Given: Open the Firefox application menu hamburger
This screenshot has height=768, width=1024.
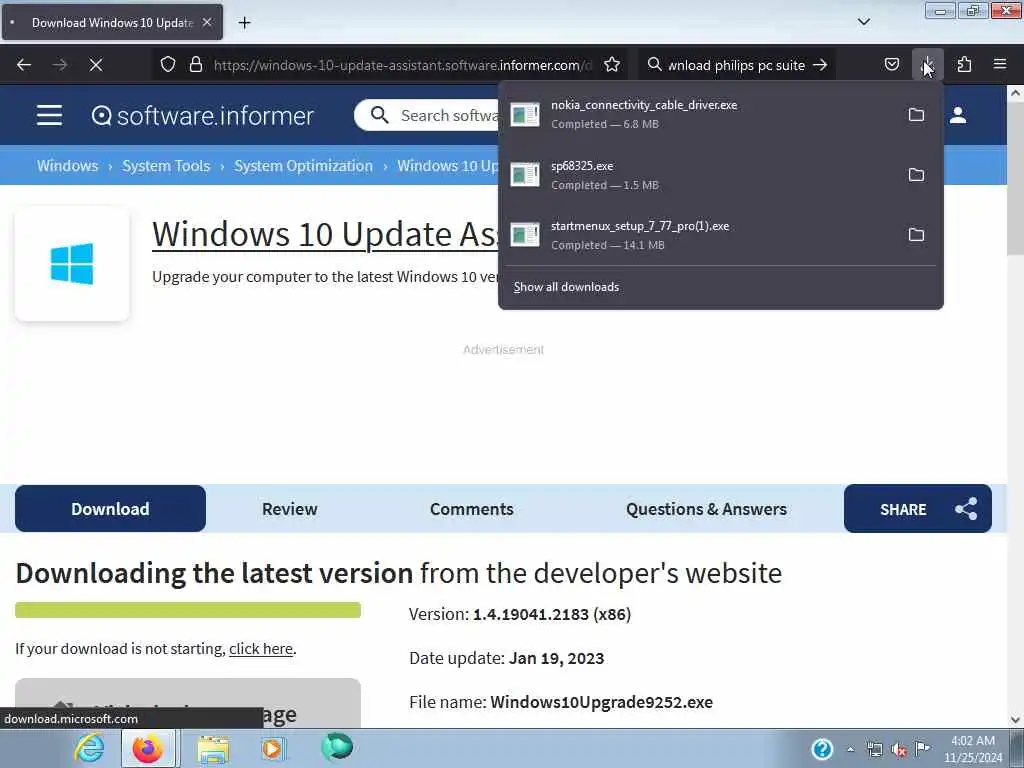Looking at the screenshot, I should (1000, 64).
